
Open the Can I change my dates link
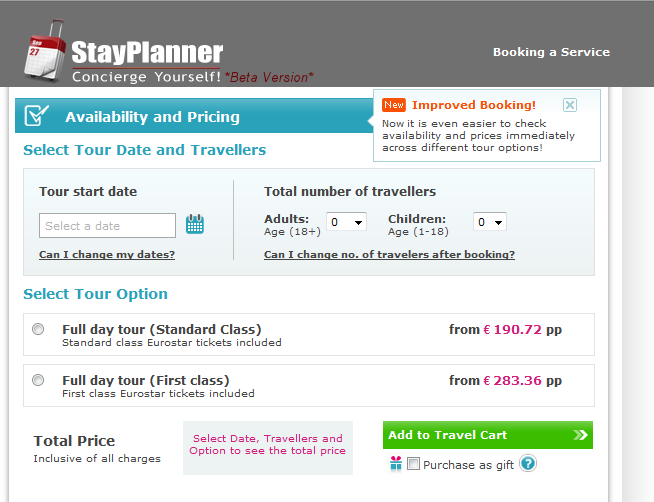107,254
